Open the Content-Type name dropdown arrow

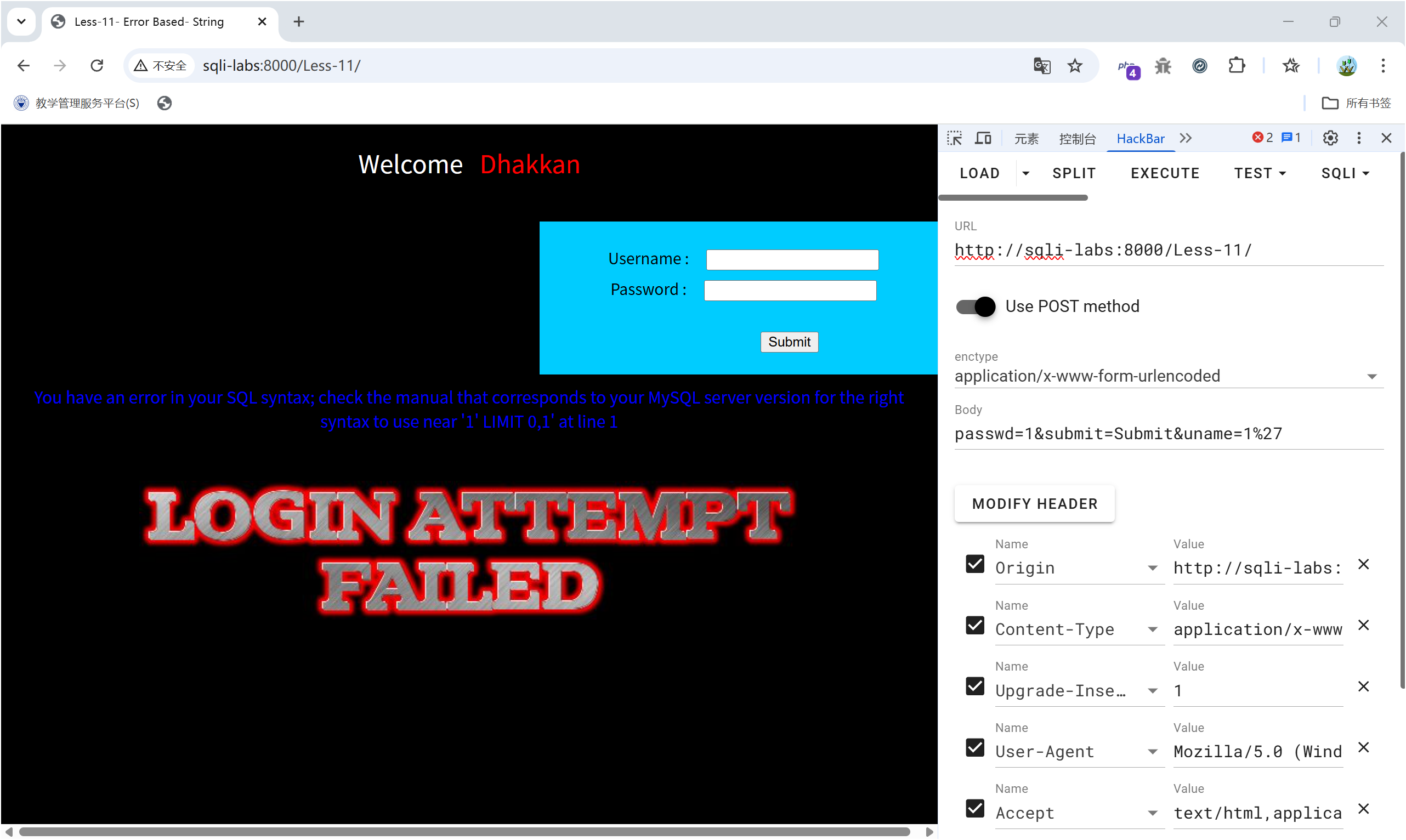1152,629
